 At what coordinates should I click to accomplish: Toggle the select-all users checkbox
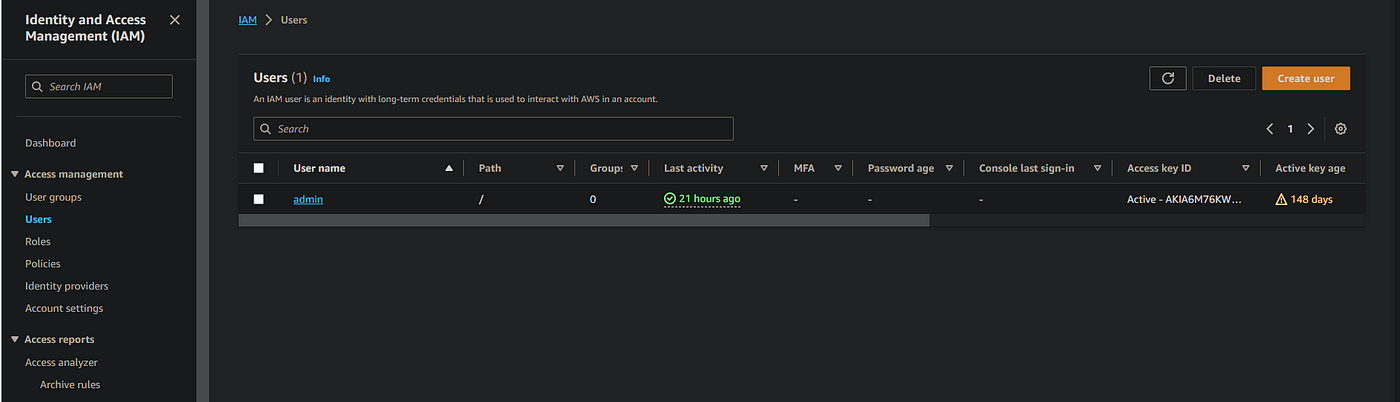tap(259, 168)
